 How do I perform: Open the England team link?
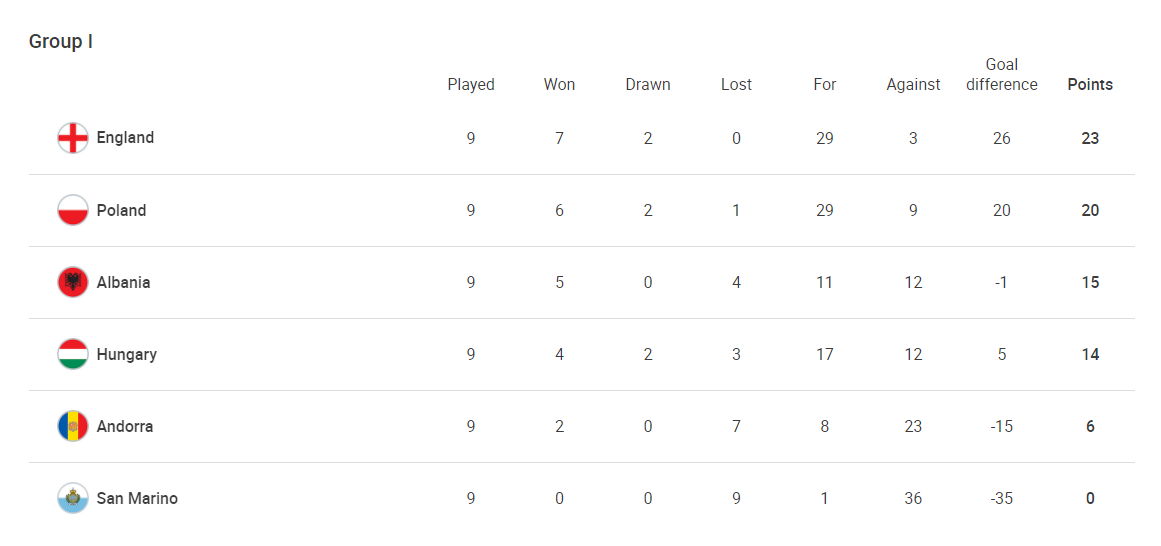[x=125, y=138]
